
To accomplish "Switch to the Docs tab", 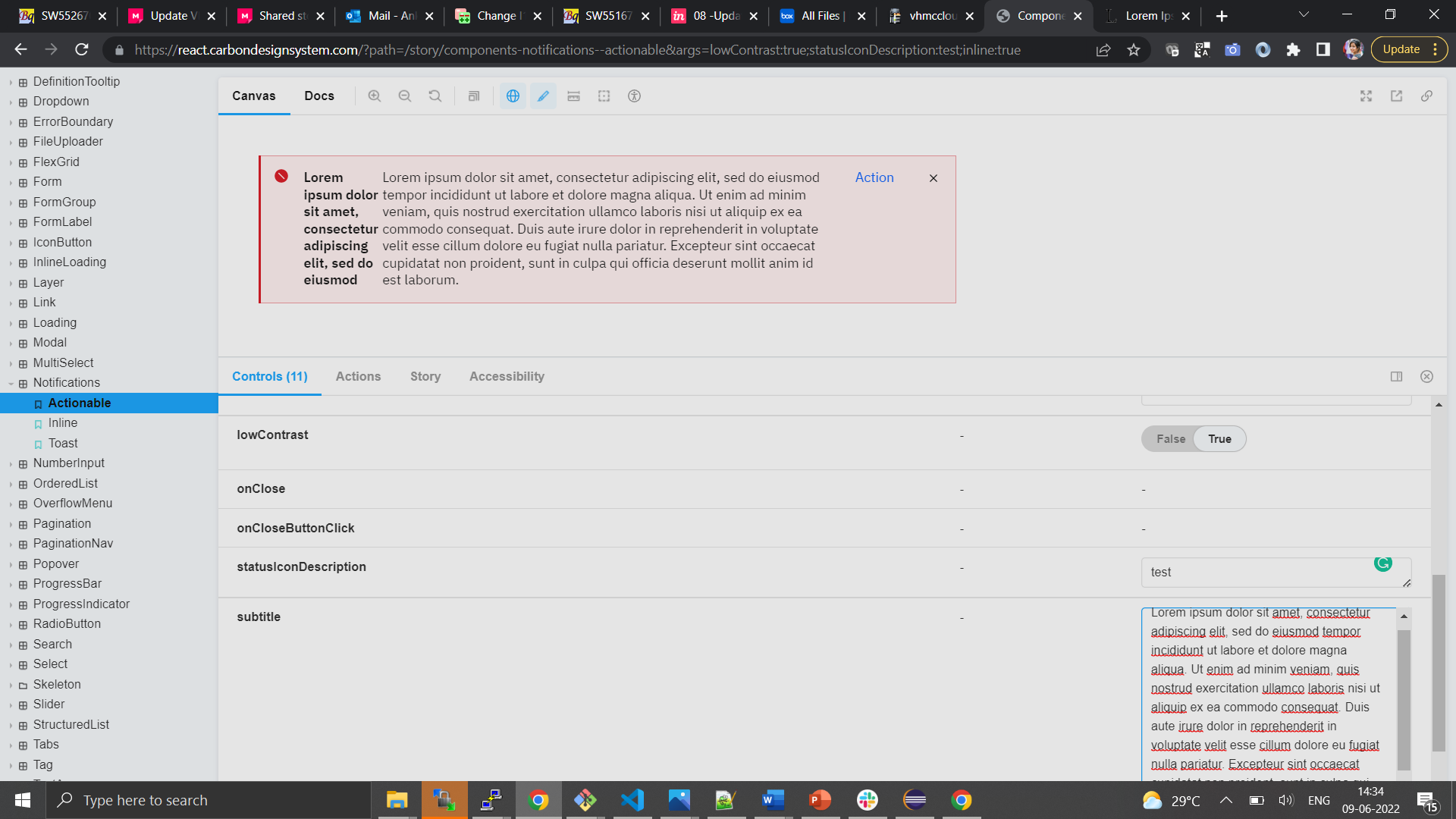I will pos(318,96).
